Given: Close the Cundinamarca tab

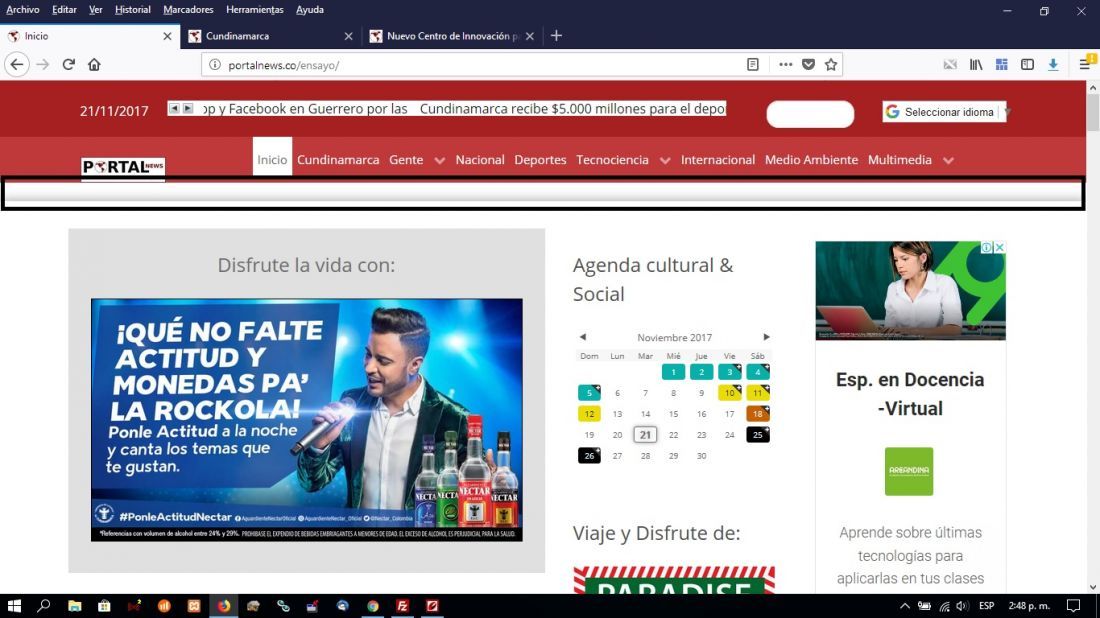Looking at the screenshot, I should click(x=349, y=36).
